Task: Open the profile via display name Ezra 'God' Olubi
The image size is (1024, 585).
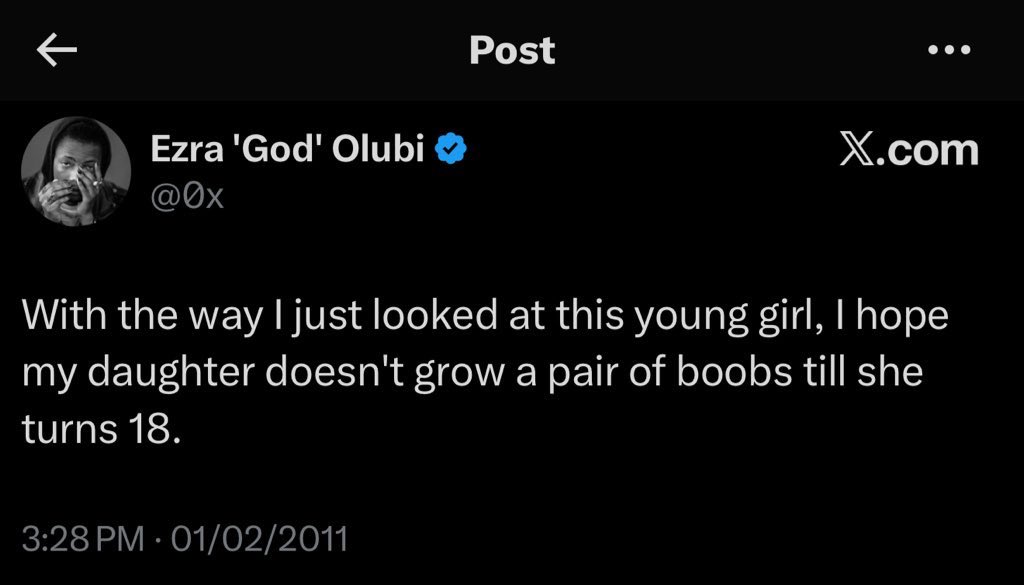Action: 291,150
